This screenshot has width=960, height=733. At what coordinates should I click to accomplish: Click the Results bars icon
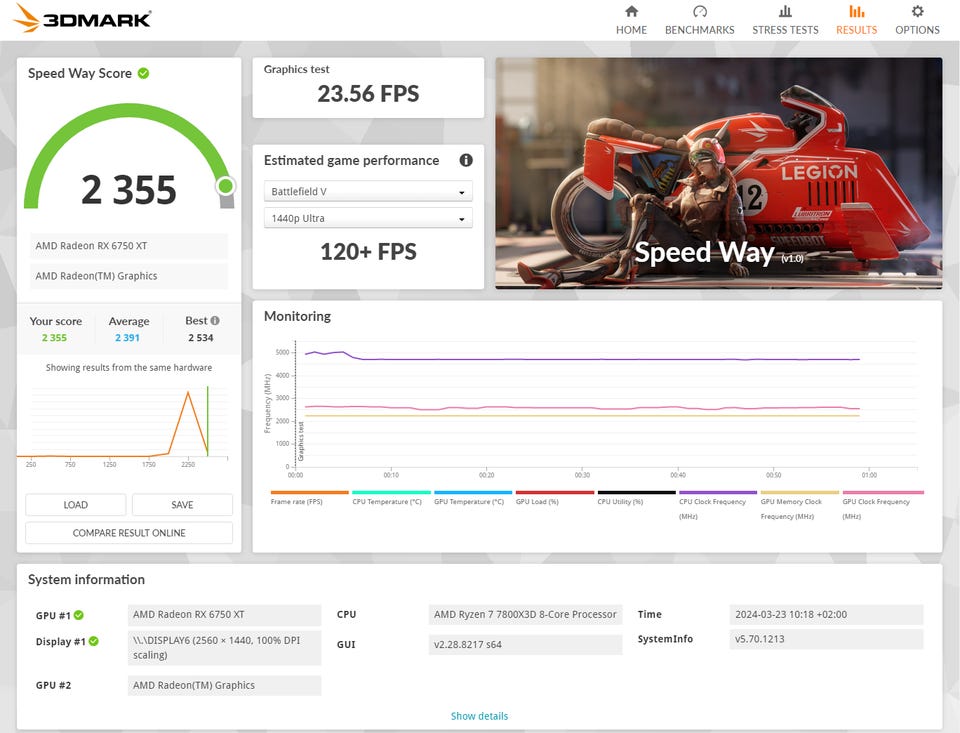click(x=857, y=11)
